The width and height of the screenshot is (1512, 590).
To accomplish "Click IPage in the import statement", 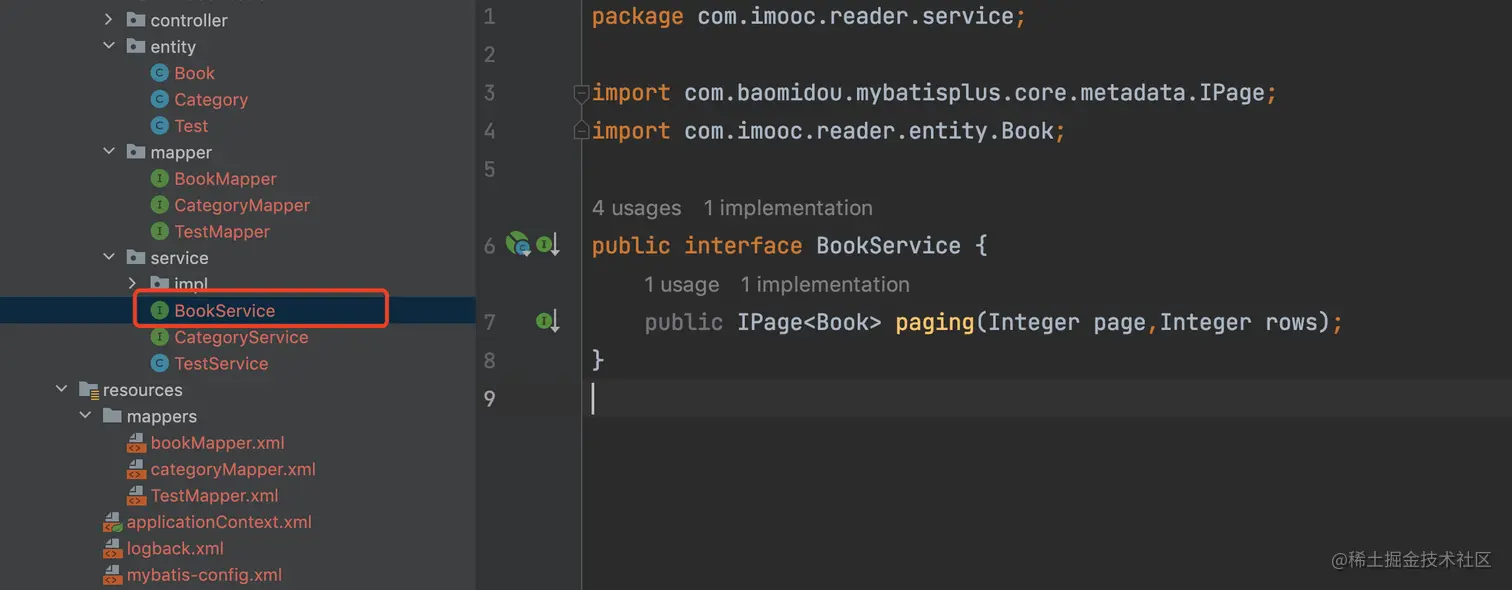I will (x=1232, y=93).
